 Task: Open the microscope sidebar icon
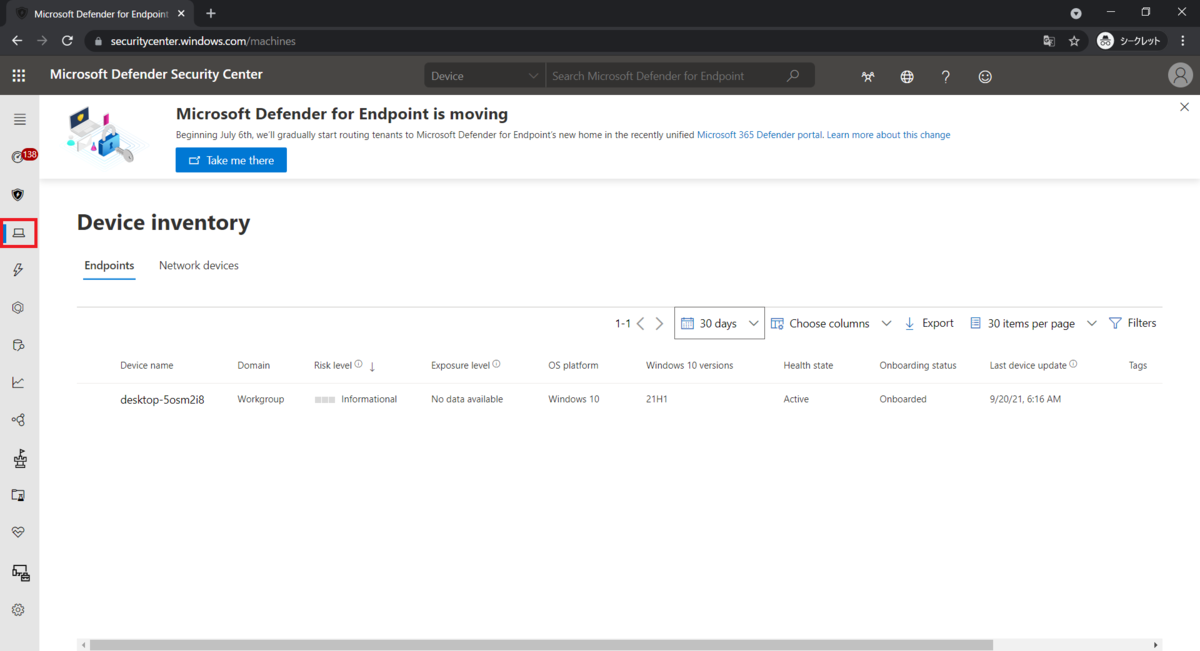19,459
